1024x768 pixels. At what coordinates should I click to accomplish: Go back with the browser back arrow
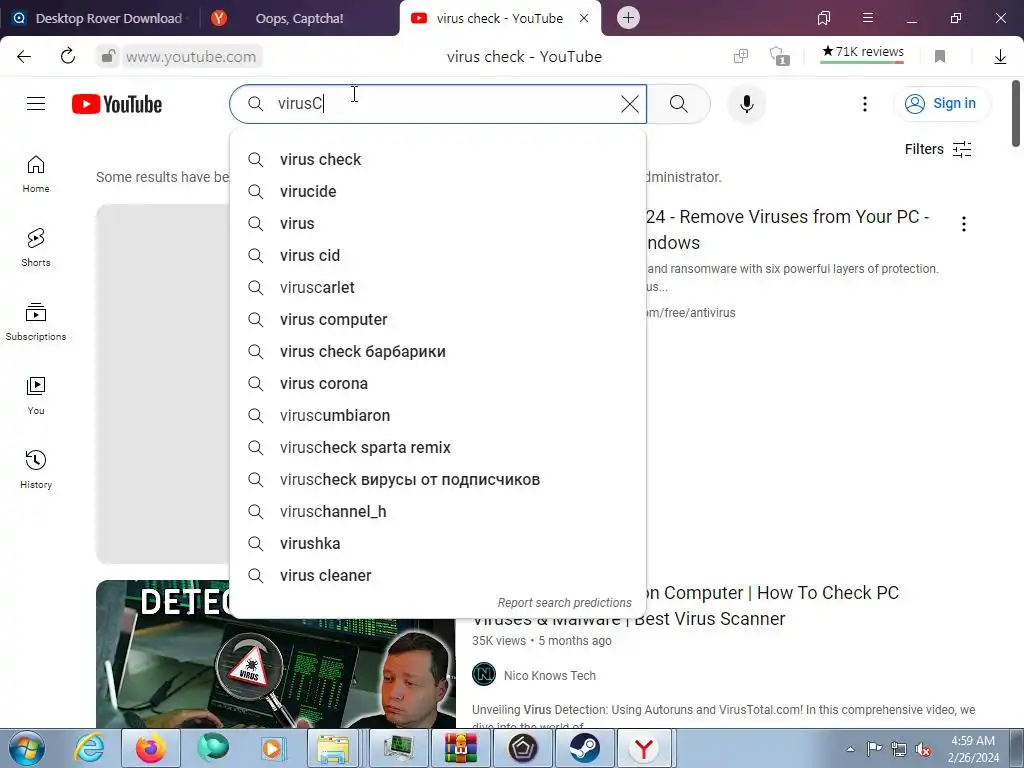(x=24, y=56)
